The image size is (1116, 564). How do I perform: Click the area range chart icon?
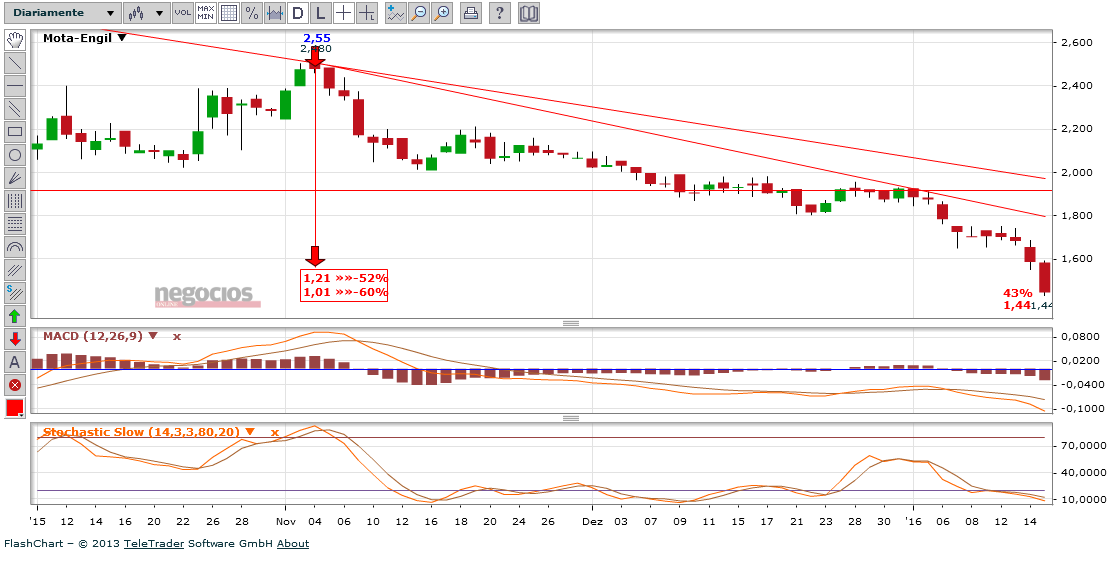pyautogui.click(x=274, y=13)
